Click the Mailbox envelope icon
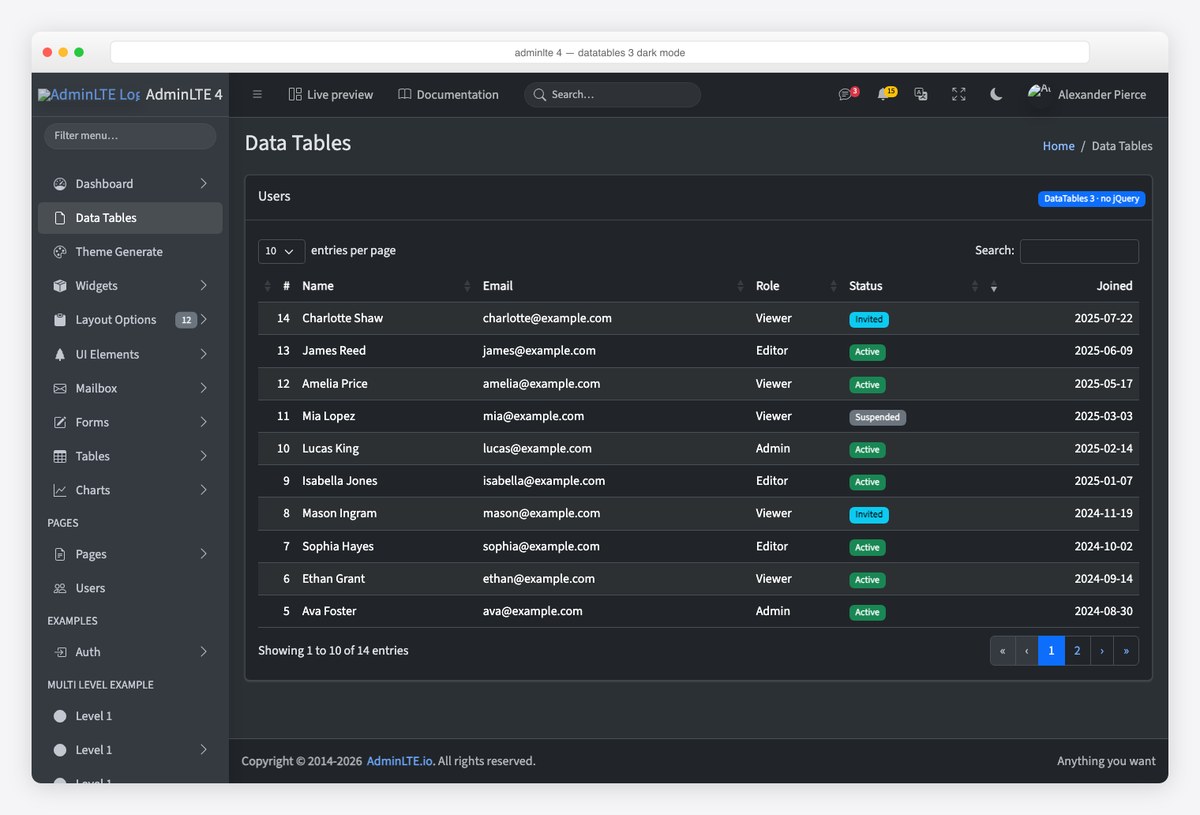The height and width of the screenshot is (815, 1200). (x=60, y=388)
